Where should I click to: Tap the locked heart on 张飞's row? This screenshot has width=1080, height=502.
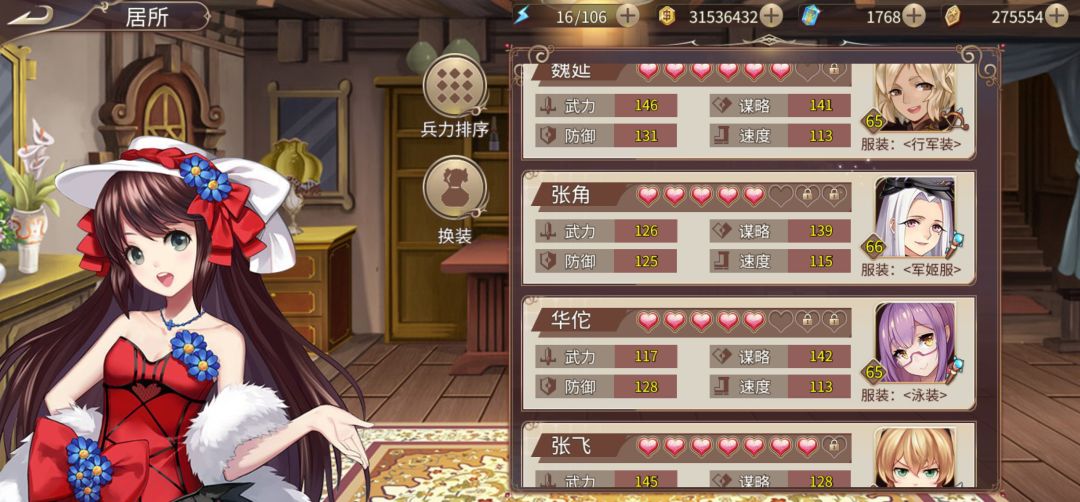pos(833,447)
